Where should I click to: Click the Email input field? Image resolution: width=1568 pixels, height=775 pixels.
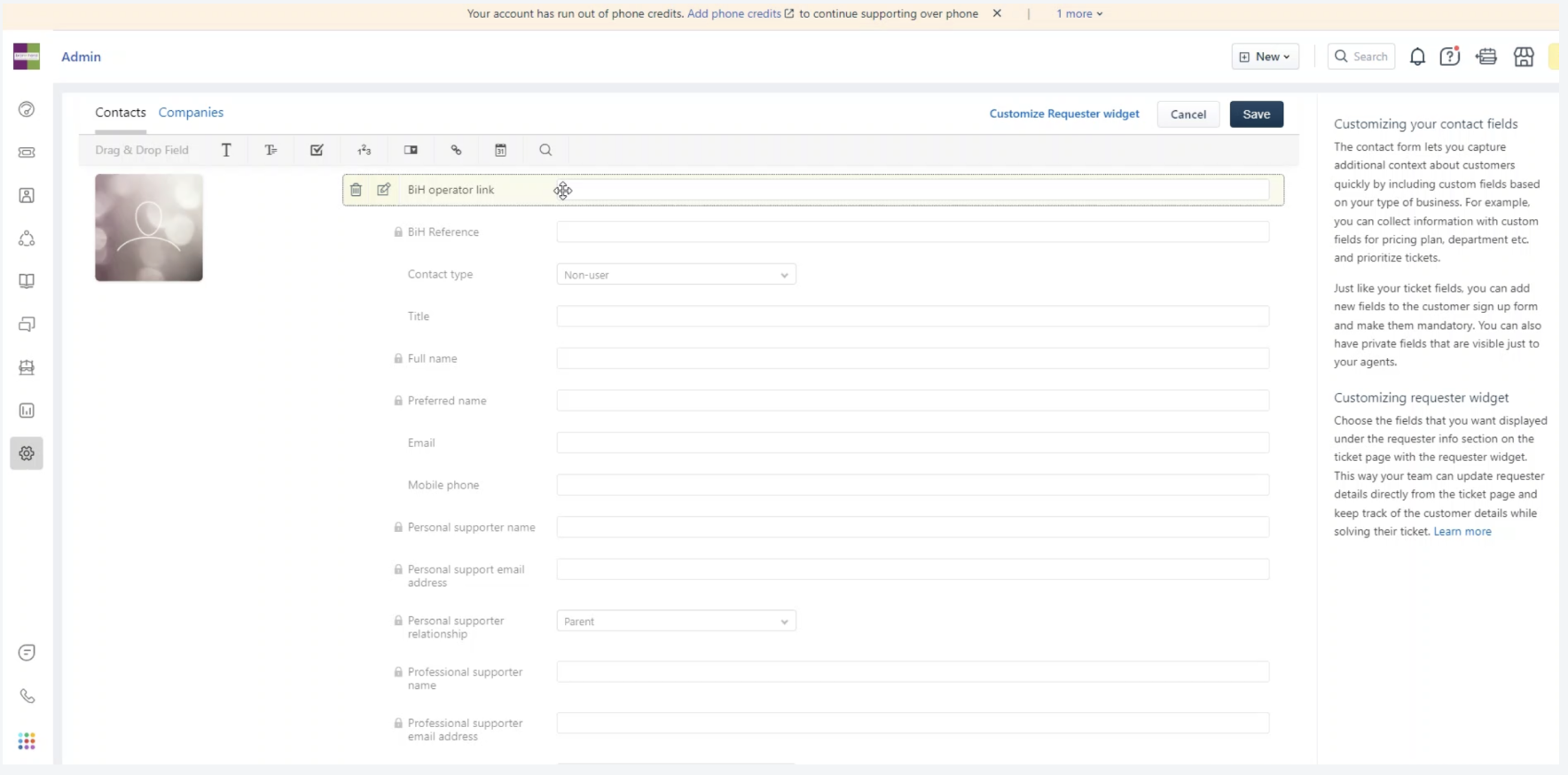[913, 442]
